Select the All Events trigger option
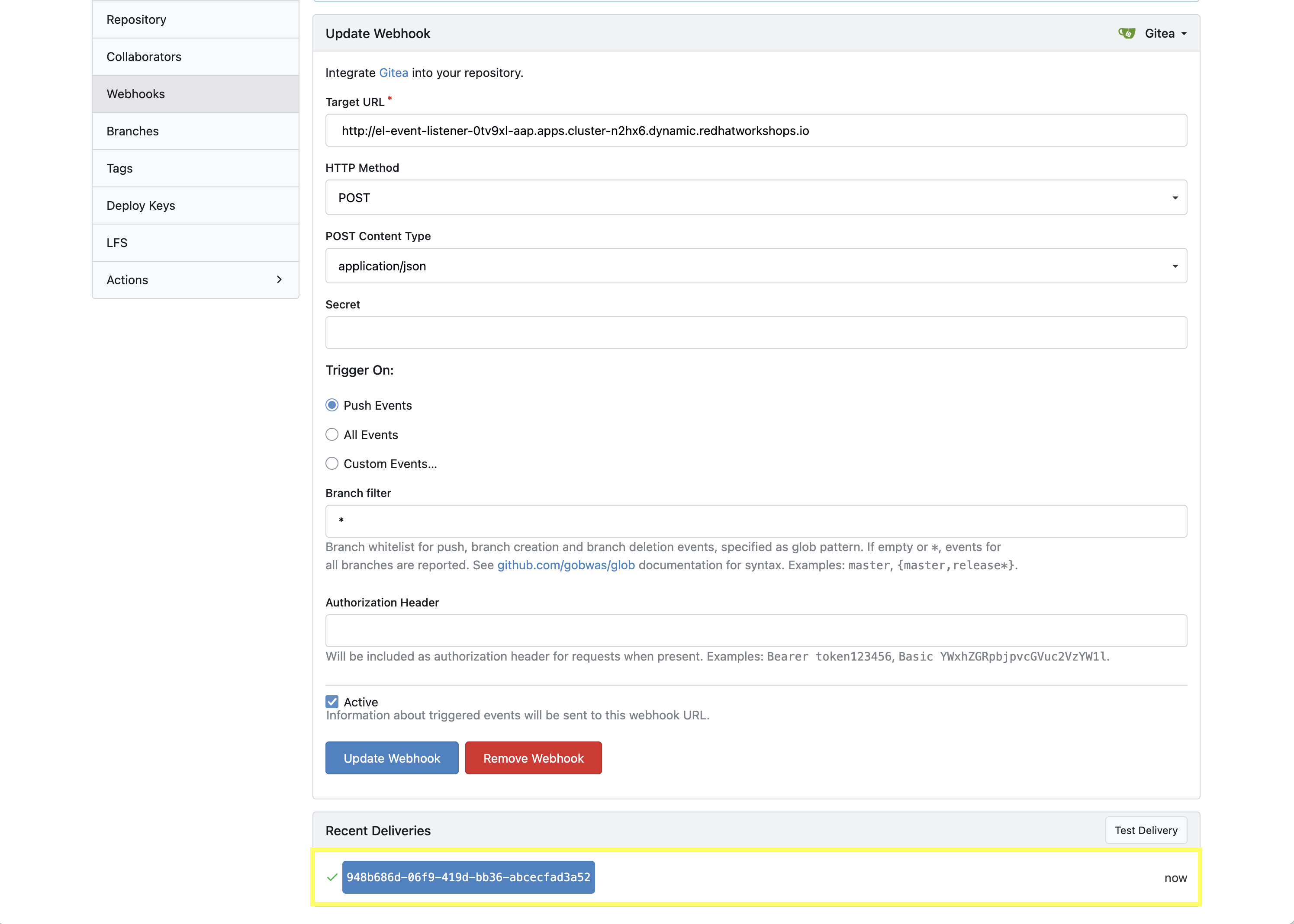 point(332,434)
